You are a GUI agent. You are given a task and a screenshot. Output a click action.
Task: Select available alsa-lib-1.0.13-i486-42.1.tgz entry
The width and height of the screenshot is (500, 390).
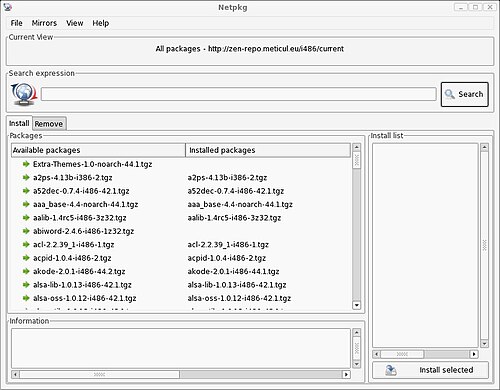pyautogui.click(x=82, y=285)
